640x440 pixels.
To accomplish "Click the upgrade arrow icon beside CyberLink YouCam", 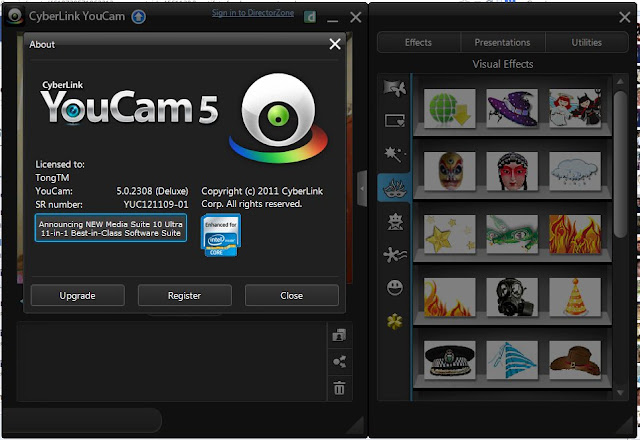I will 139,17.
